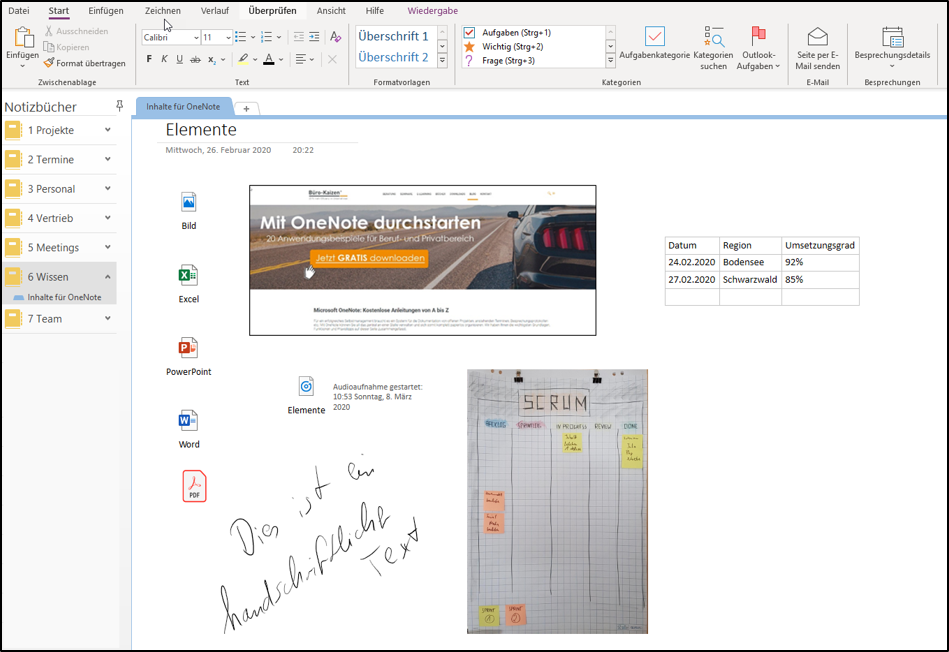Open the highlight color dropdown arrow
949x652 pixels.
(x=255, y=59)
